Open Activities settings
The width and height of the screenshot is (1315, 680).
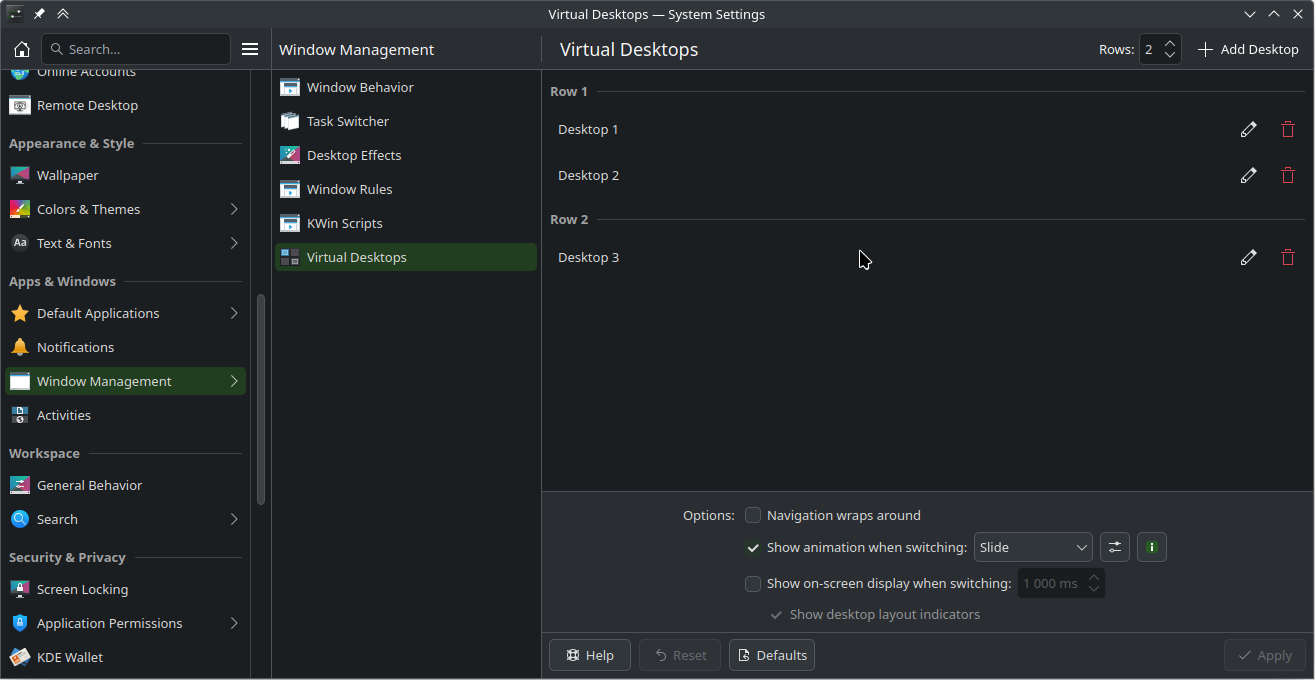coord(125,415)
